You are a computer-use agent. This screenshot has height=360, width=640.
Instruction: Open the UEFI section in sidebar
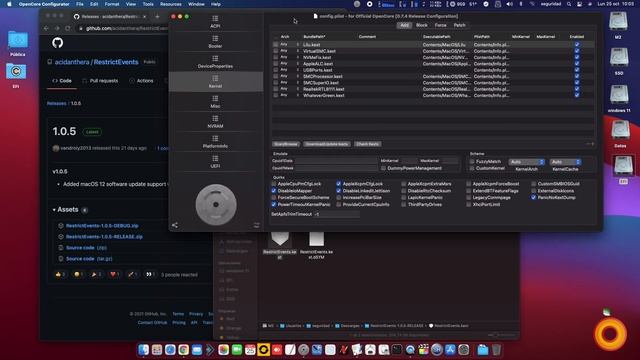pyautogui.click(x=215, y=162)
